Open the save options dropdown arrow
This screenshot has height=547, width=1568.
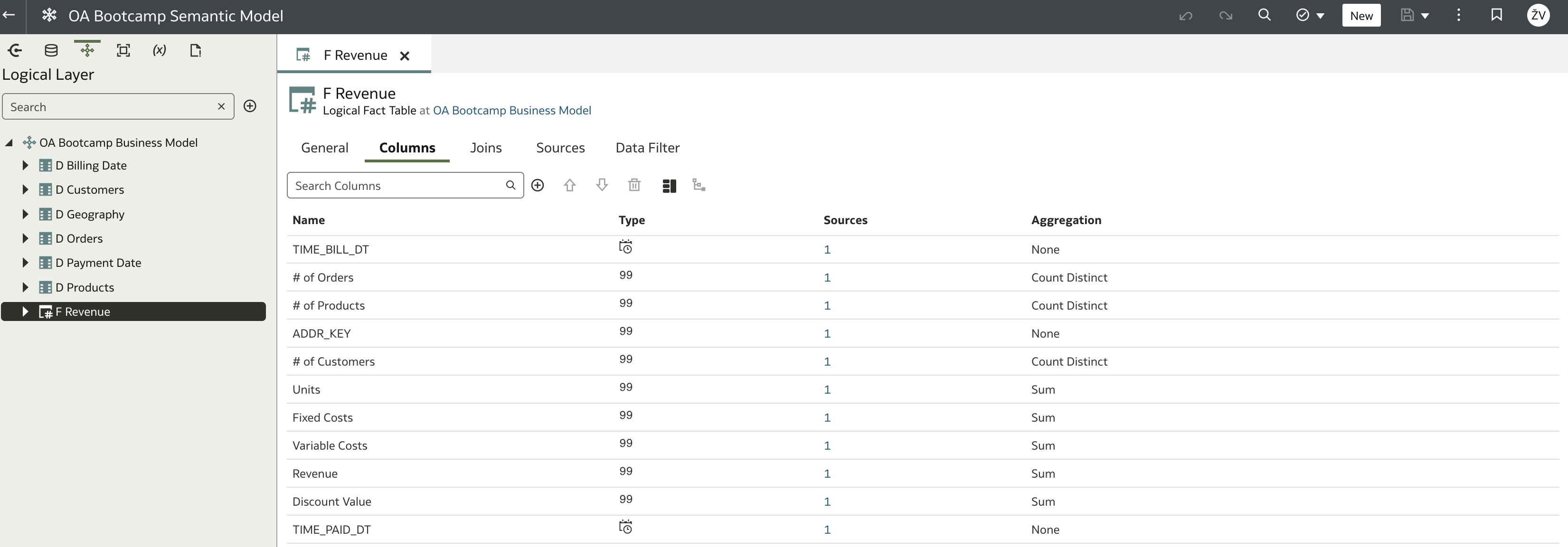click(1425, 17)
